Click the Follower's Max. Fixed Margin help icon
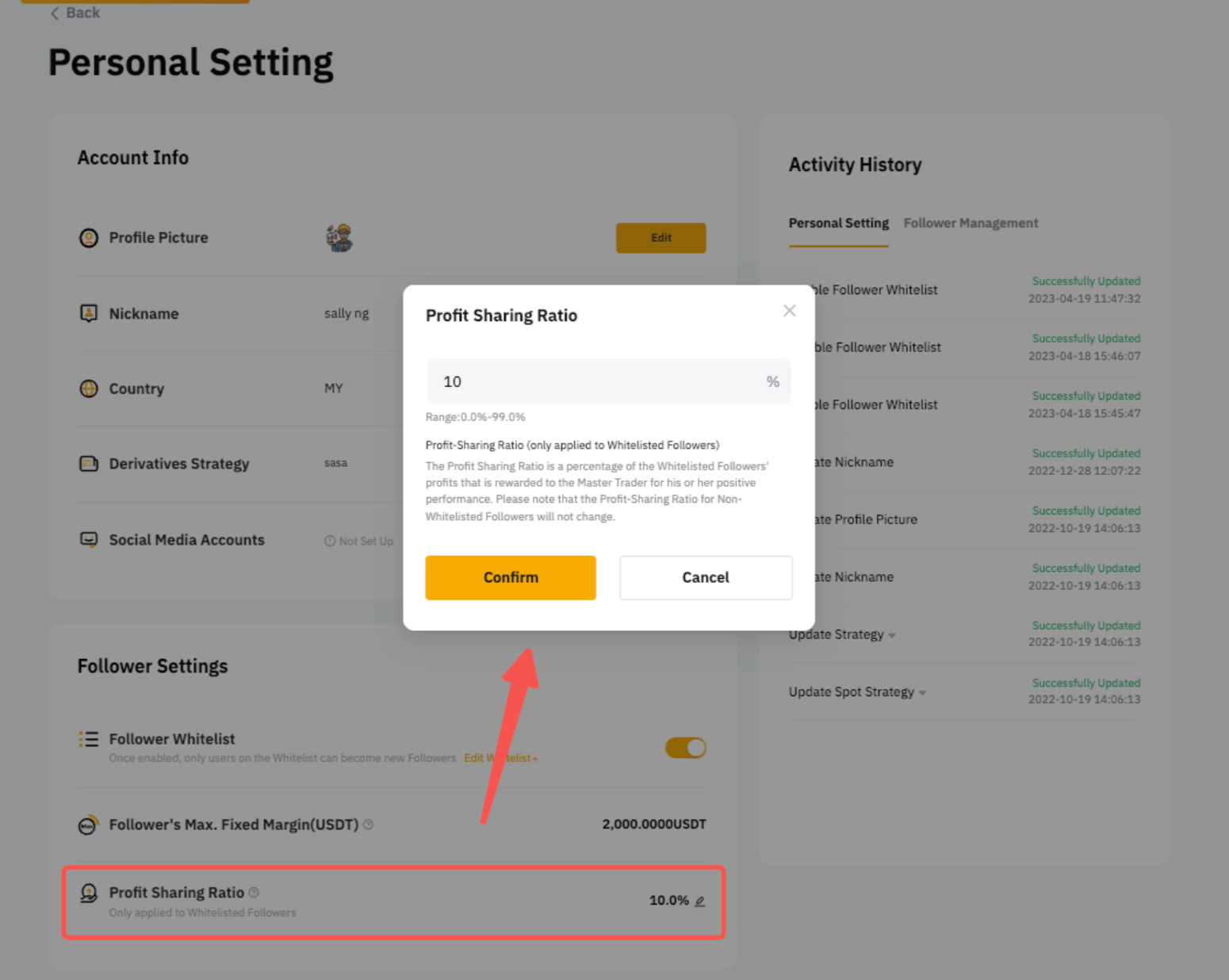 (x=368, y=825)
